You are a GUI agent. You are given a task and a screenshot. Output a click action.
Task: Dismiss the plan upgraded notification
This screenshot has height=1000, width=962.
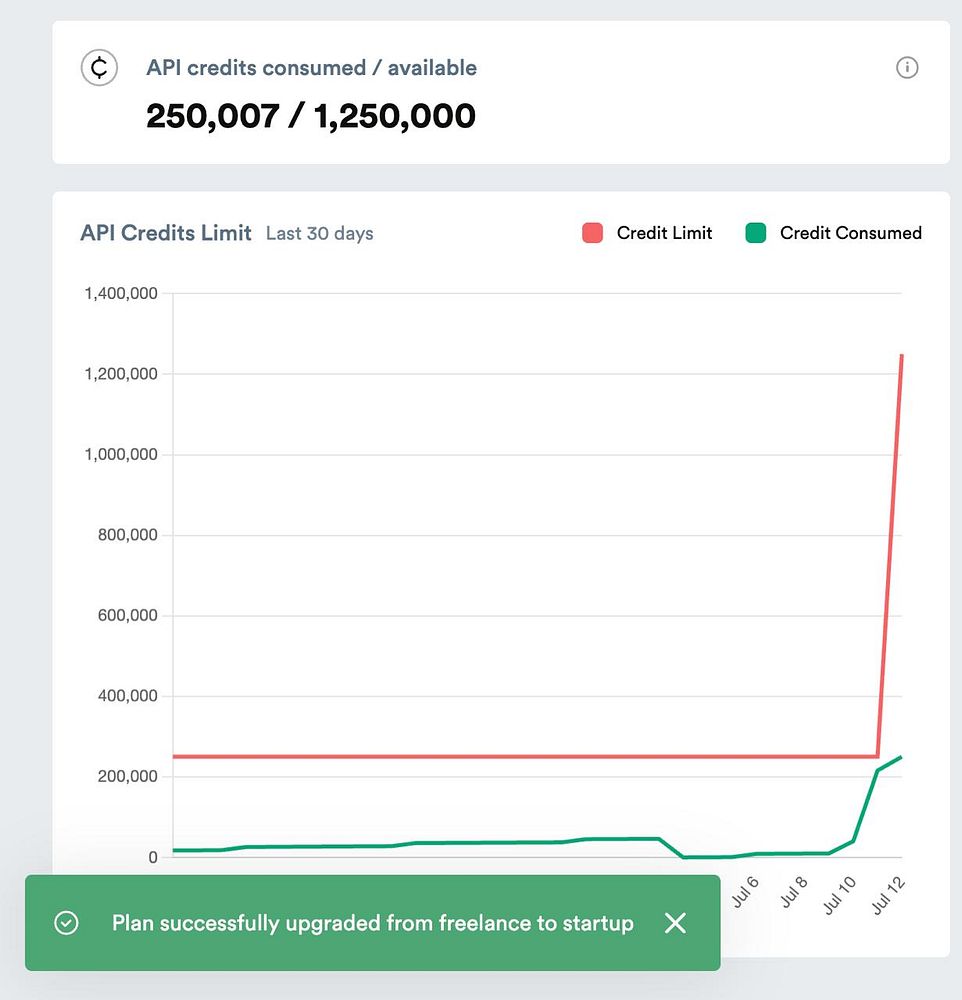coord(675,923)
